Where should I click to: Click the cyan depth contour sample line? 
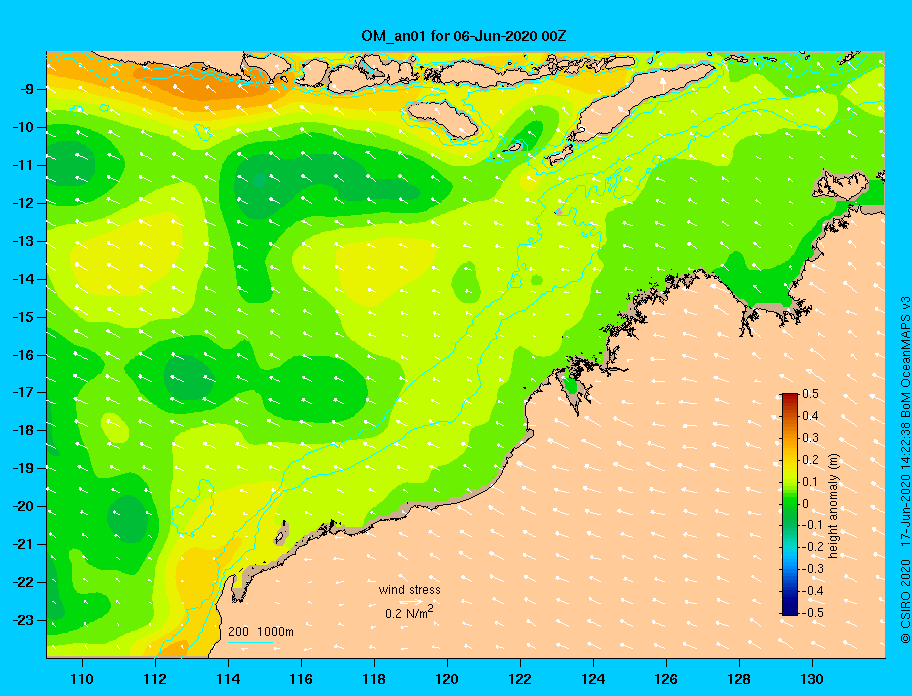251,643
